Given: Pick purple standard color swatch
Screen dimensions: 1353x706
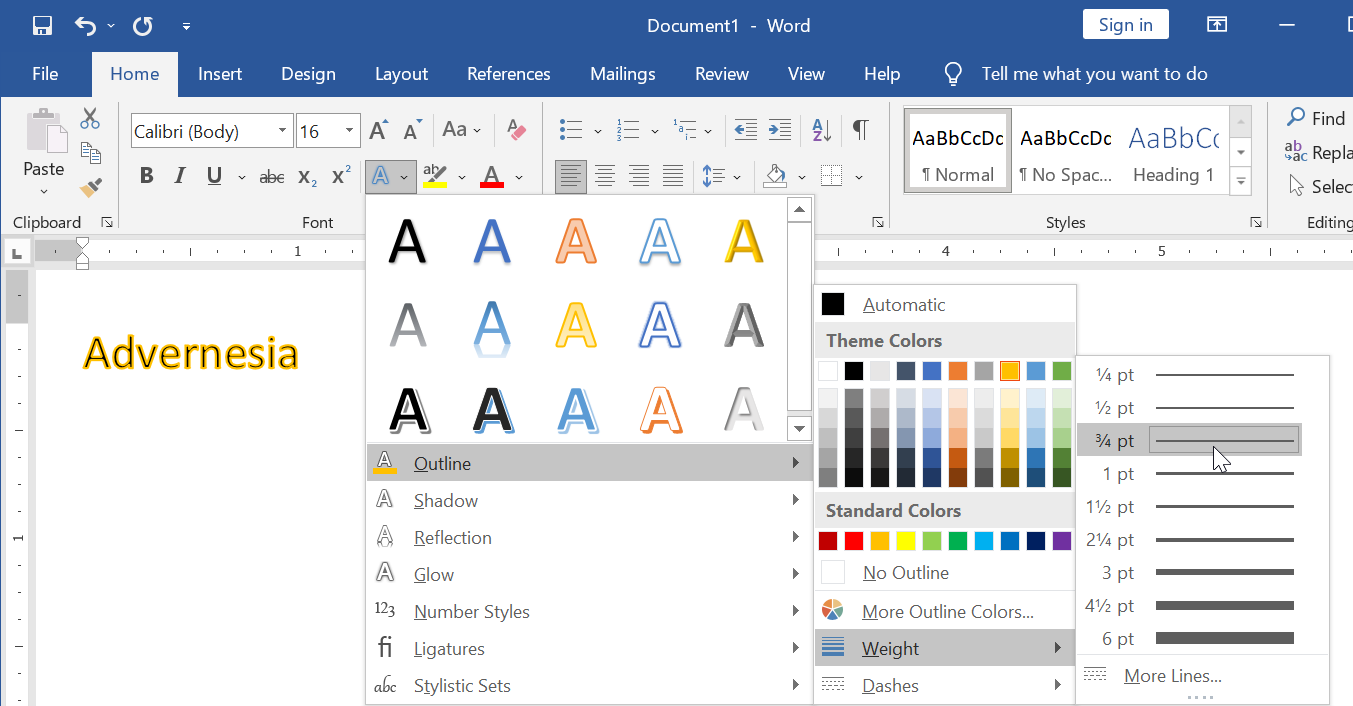Looking at the screenshot, I should tap(1062, 541).
